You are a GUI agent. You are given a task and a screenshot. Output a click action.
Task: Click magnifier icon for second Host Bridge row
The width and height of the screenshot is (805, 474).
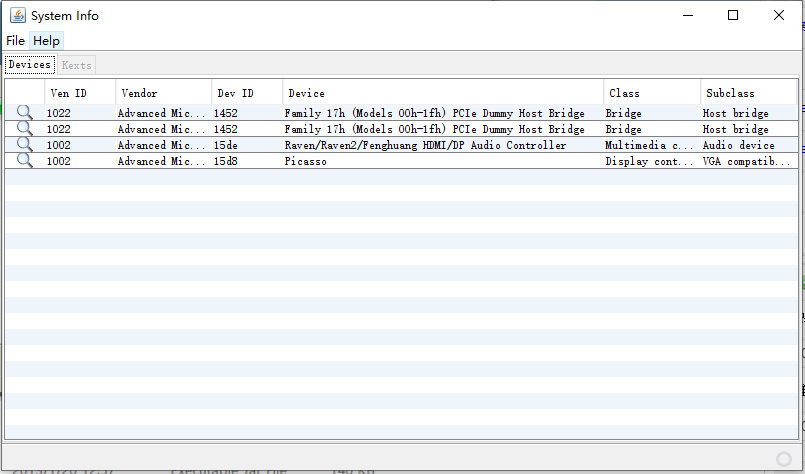point(25,129)
